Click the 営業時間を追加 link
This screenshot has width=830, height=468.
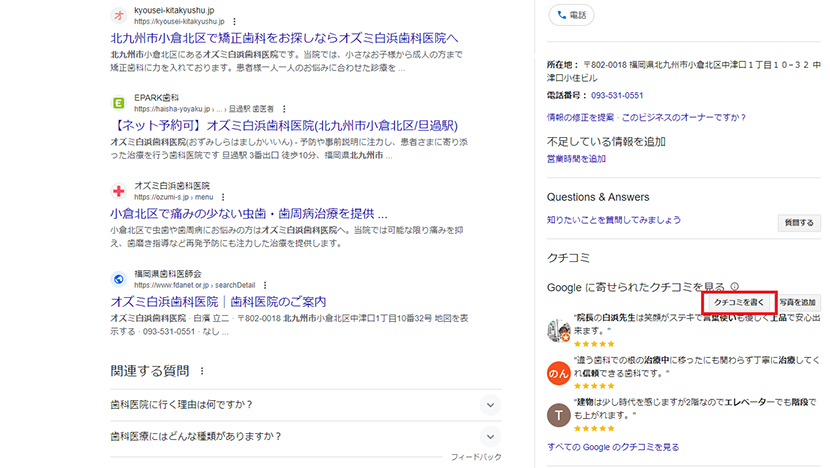576,159
